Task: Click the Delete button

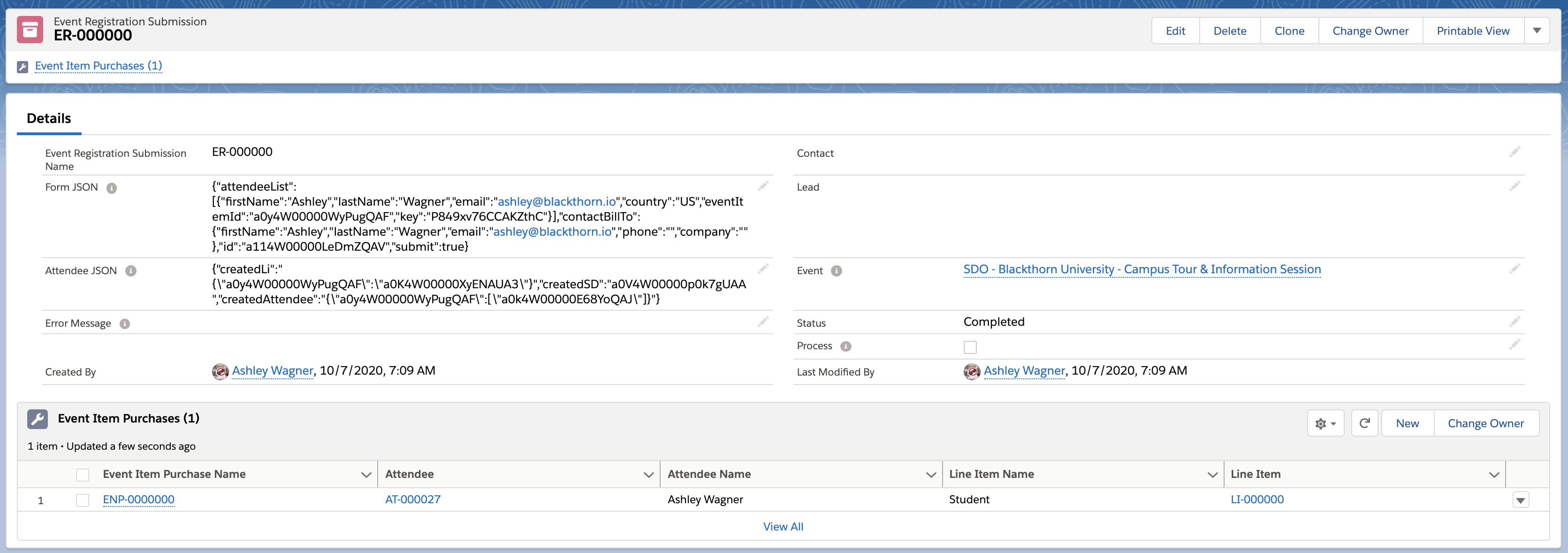Action: [x=1230, y=31]
